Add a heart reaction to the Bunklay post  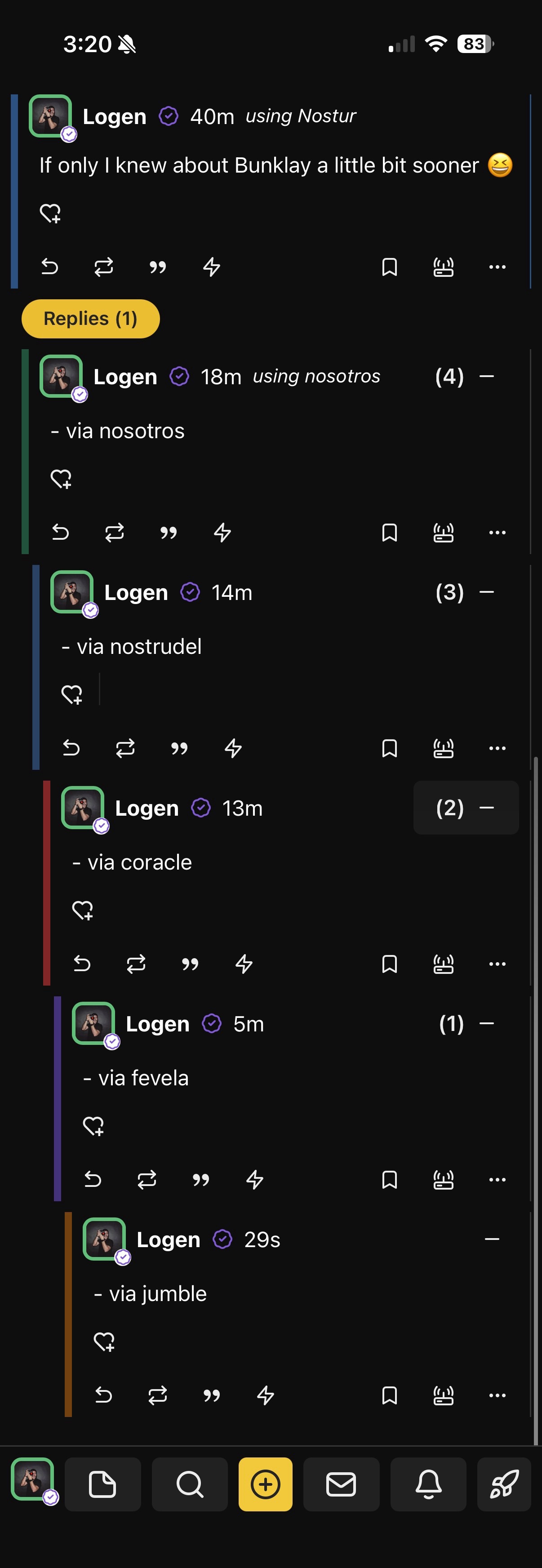point(50,213)
